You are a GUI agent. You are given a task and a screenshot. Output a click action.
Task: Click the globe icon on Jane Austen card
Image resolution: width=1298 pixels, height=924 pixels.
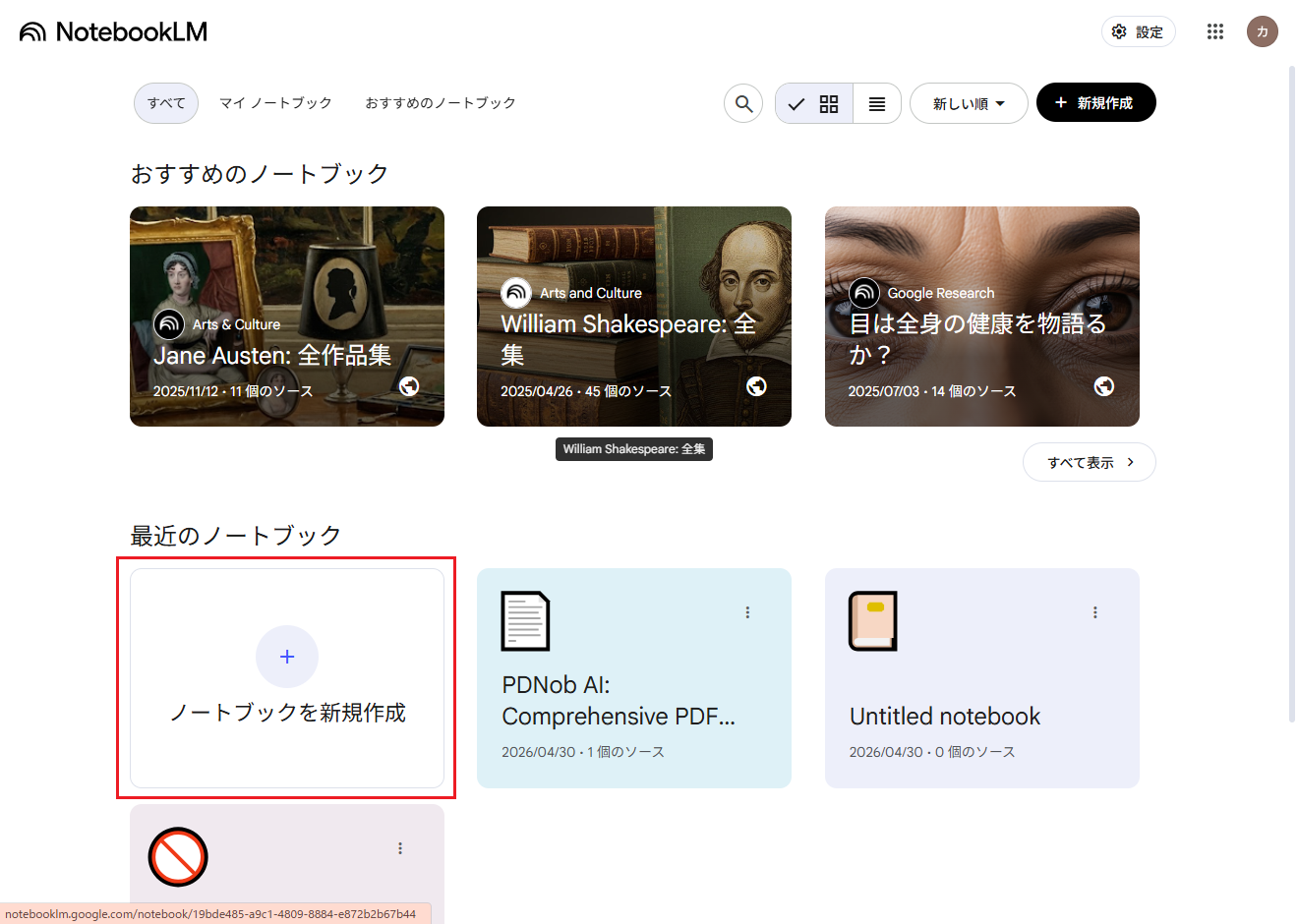click(x=409, y=386)
